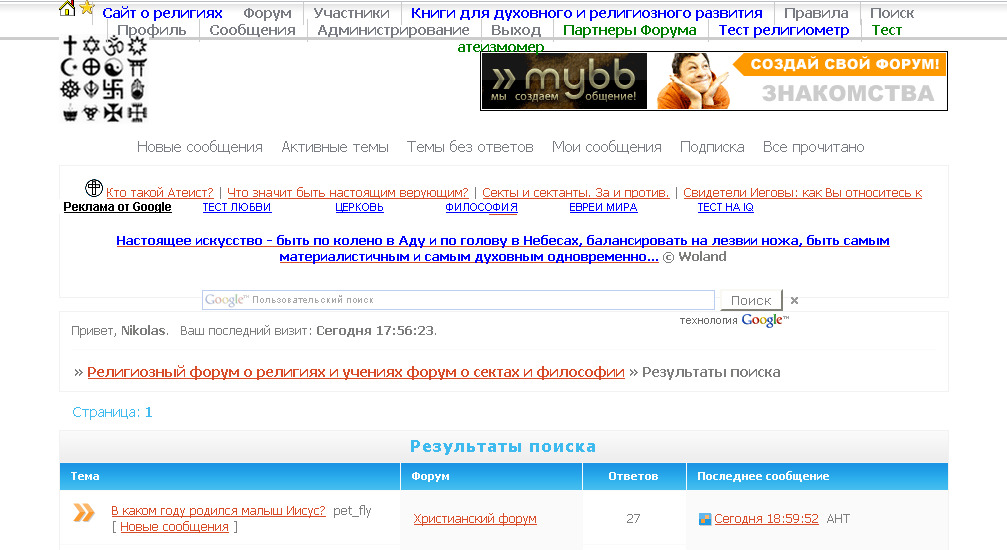
Task: Show 'Темы без ответов'
Action: (x=470, y=147)
